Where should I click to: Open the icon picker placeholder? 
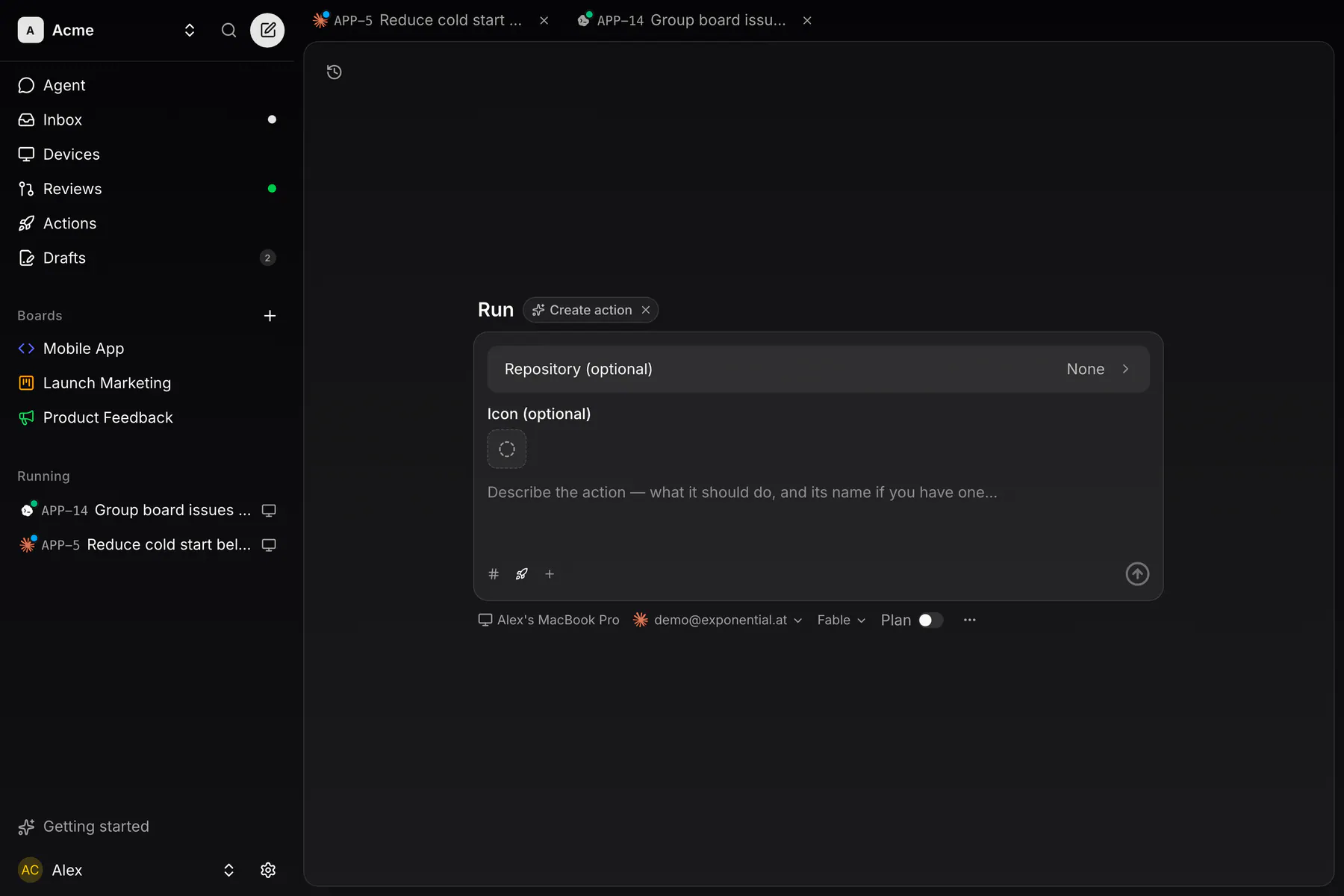click(x=507, y=449)
